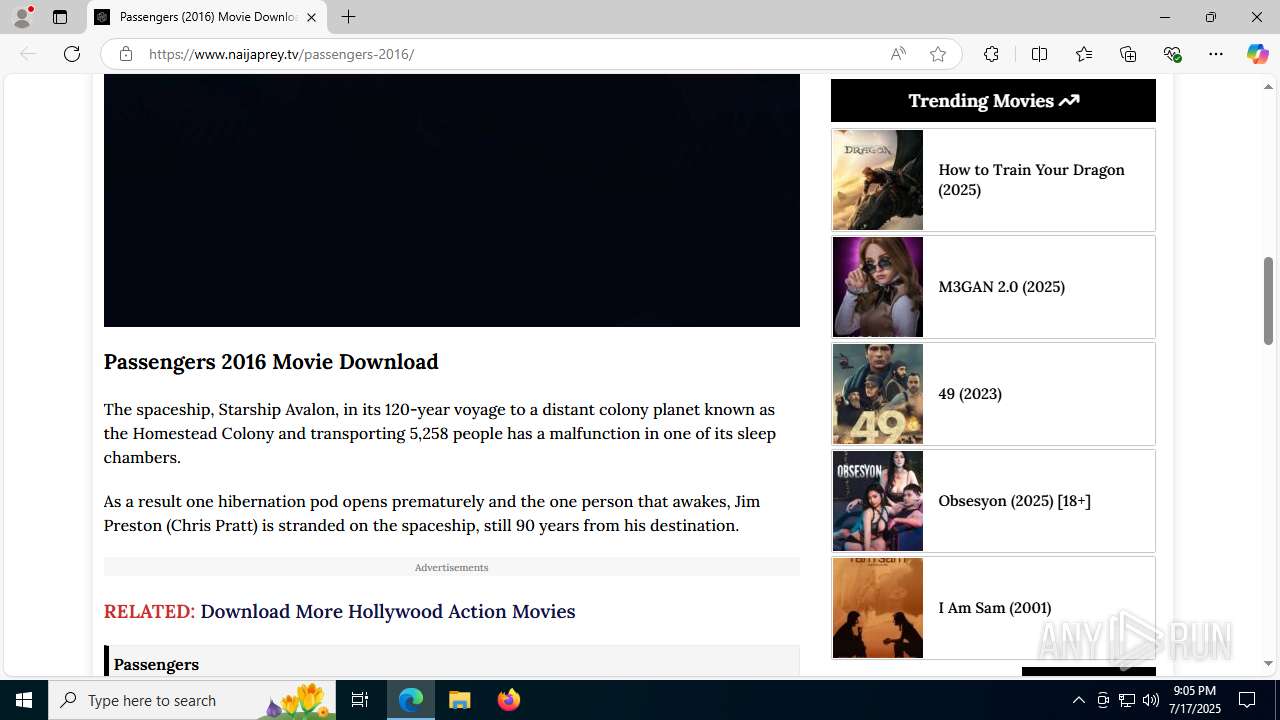Viewport: 1280px width, 720px height.
Task: Open the Favorites list
Action: [1084, 54]
